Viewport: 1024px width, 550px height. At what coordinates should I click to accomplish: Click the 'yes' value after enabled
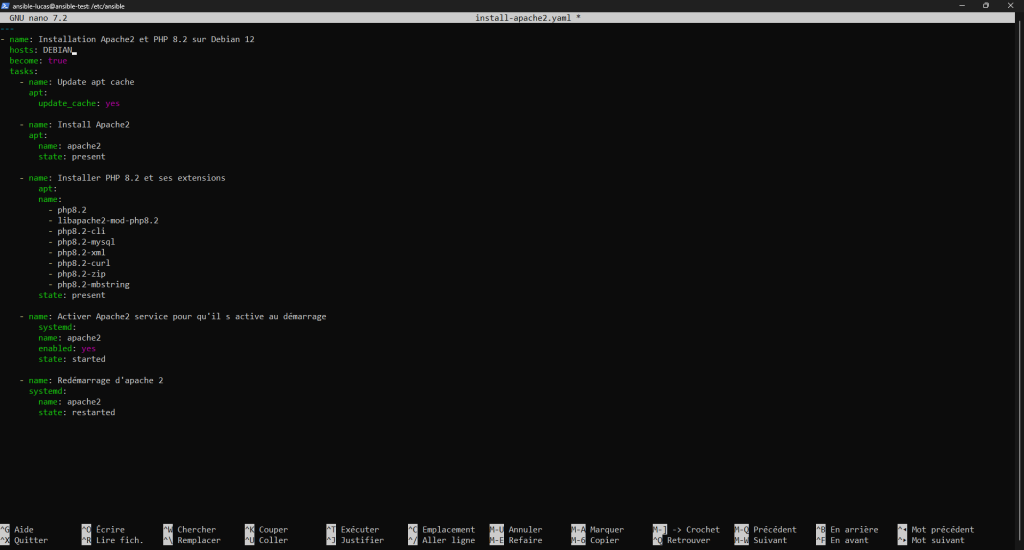88,348
